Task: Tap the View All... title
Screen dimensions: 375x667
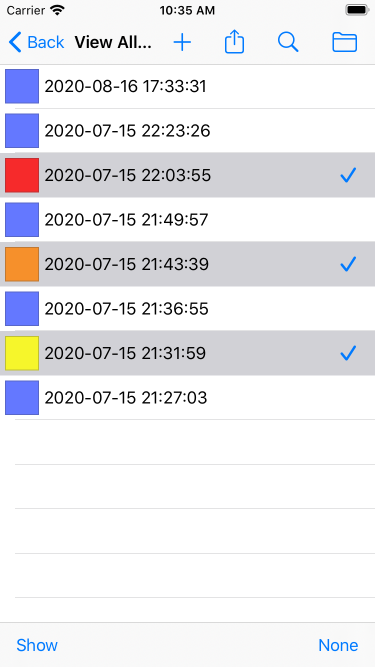Action: [113, 43]
